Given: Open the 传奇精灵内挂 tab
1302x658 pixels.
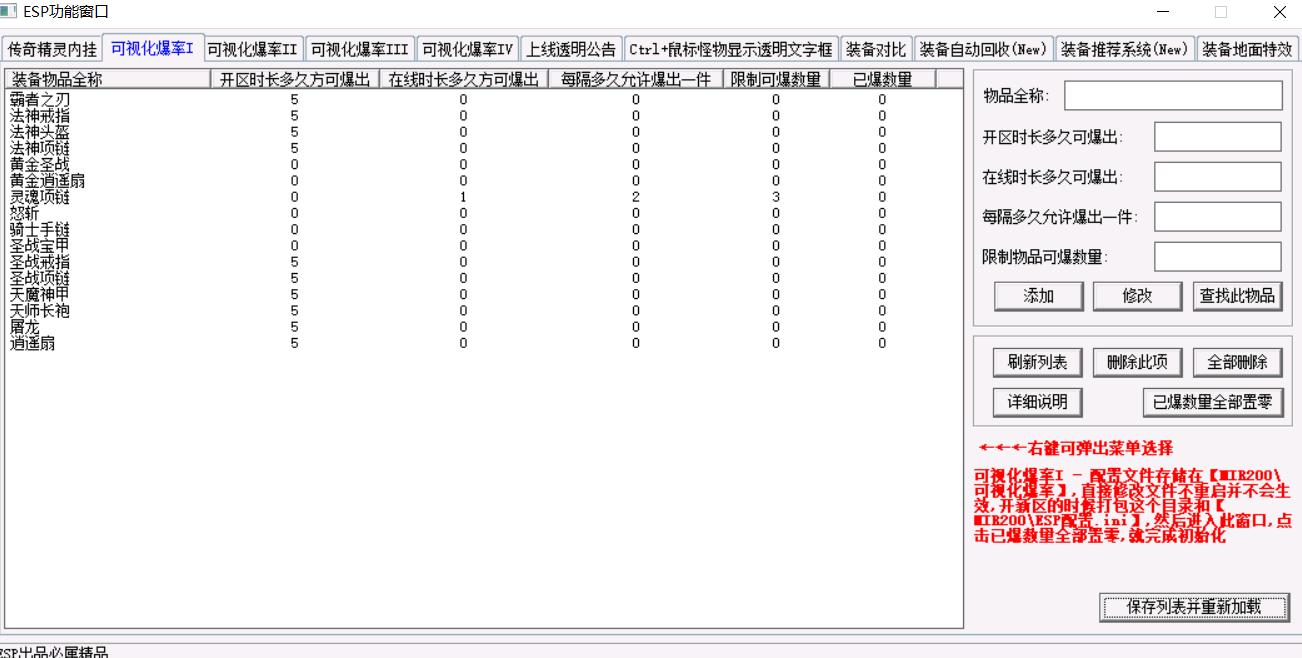Looking at the screenshot, I should click(x=52, y=49).
